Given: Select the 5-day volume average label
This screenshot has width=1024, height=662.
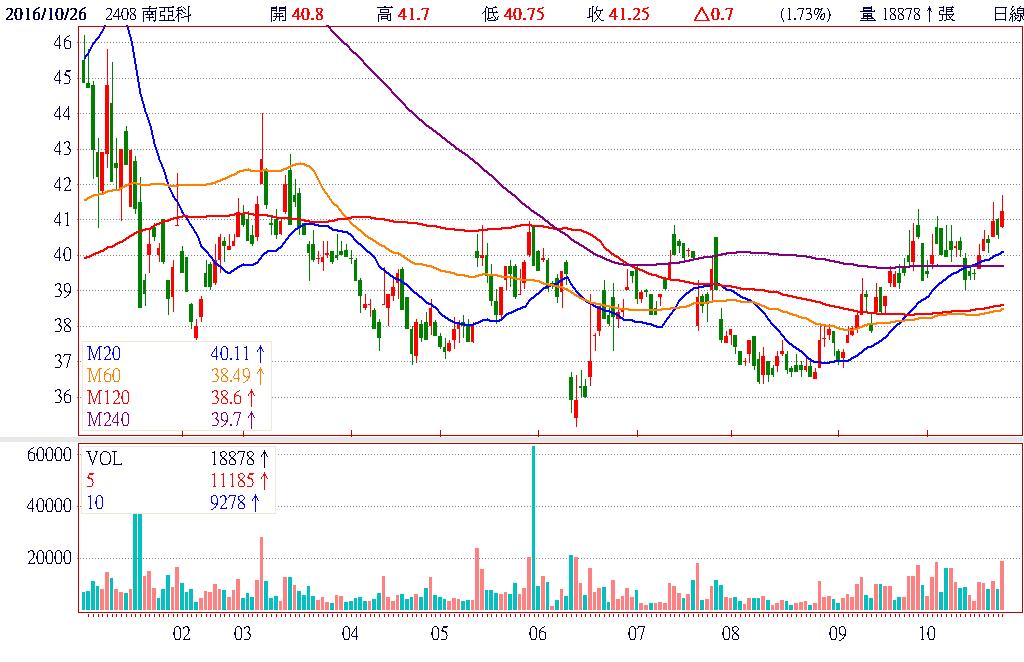Looking at the screenshot, I should 90,482.
